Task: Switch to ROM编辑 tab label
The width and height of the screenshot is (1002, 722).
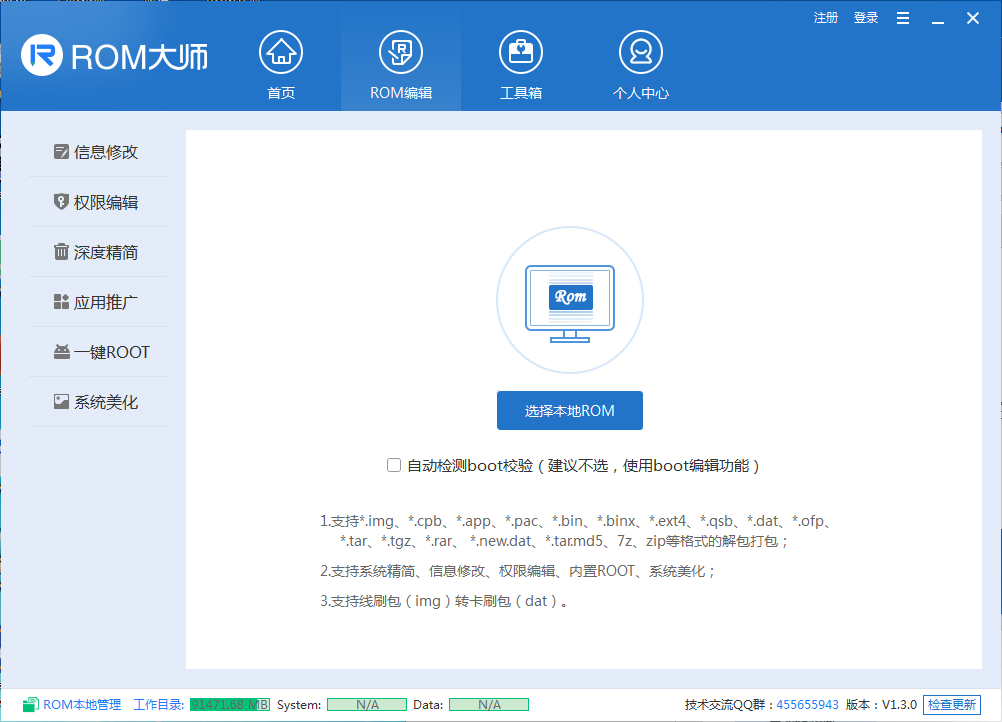Action: tap(401, 93)
